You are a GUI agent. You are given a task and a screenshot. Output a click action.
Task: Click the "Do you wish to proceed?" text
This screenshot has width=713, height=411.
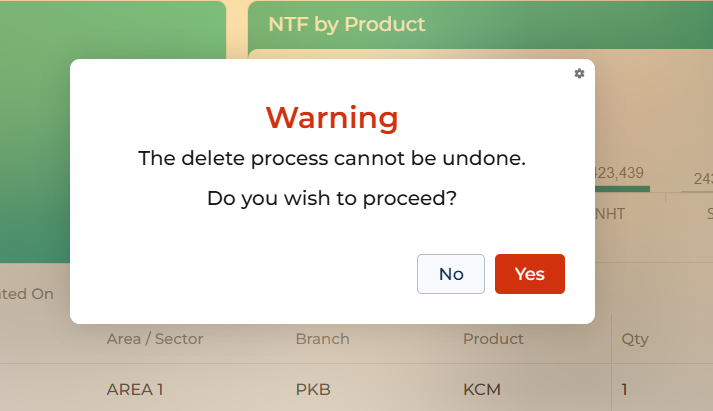[x=332, y=198]
